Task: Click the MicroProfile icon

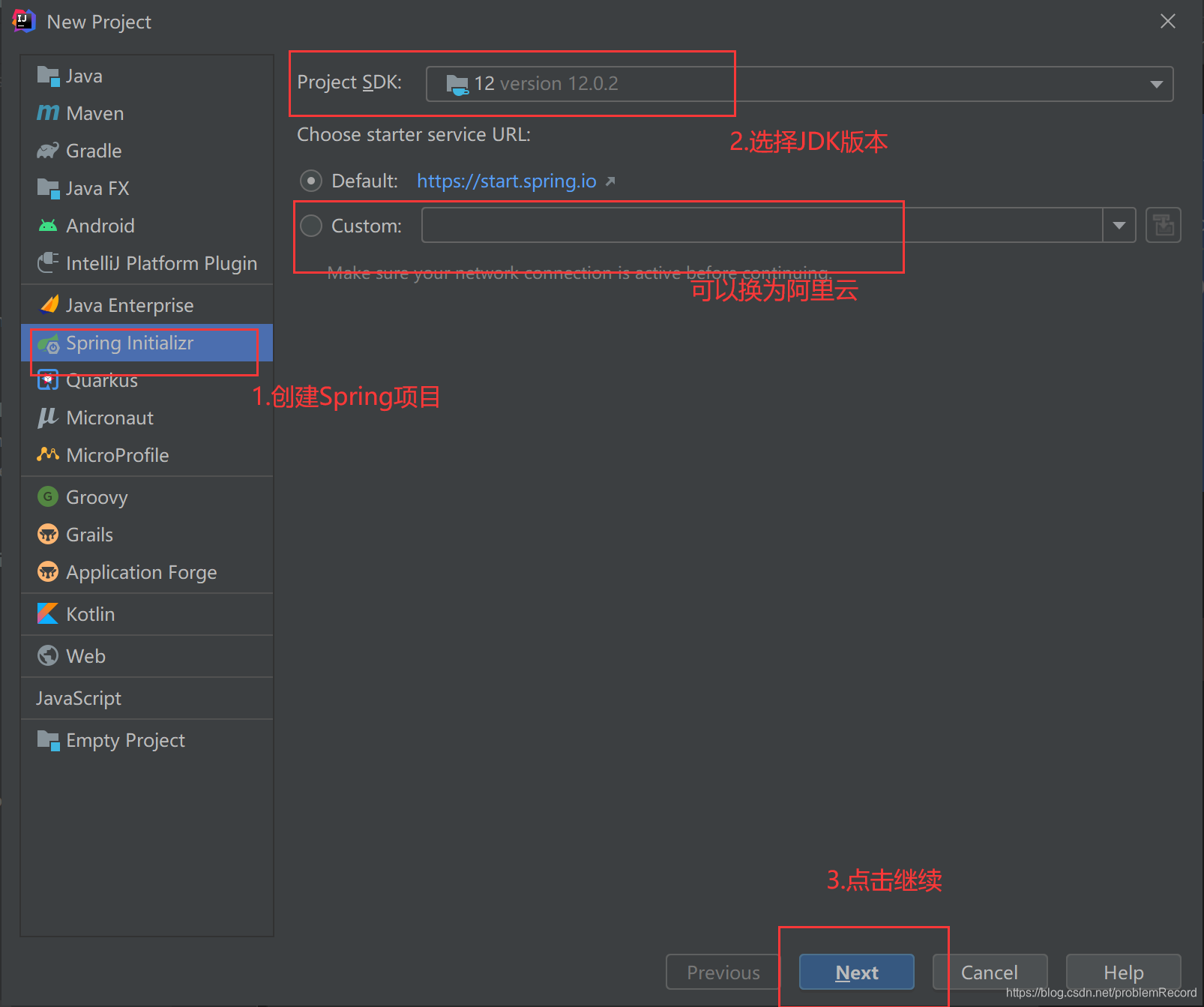Action: click(48, 454)
